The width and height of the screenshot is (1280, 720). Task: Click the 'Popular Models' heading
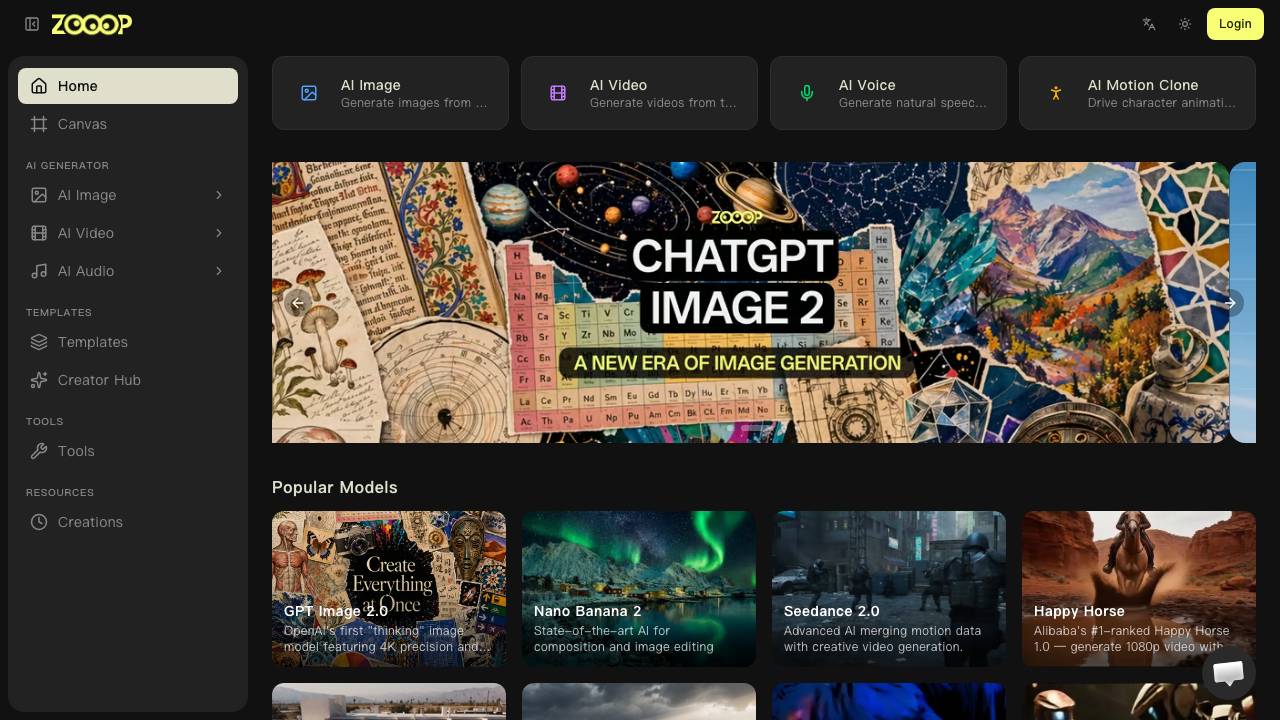tap(335, 487)
